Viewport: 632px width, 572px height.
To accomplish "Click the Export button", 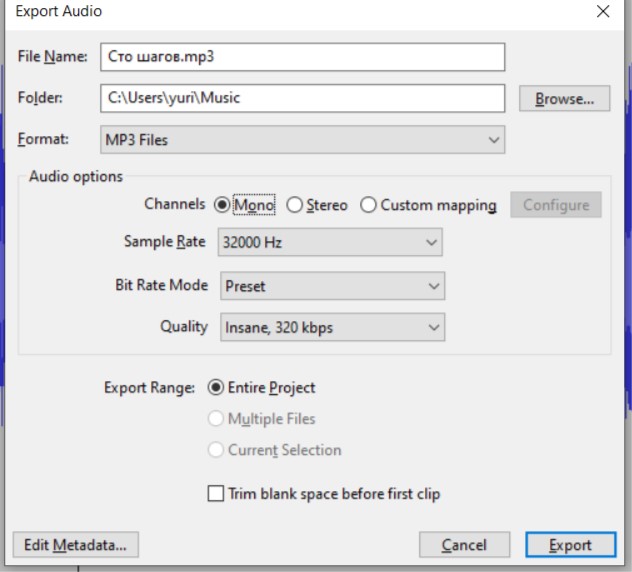I will tap(570, 545).
